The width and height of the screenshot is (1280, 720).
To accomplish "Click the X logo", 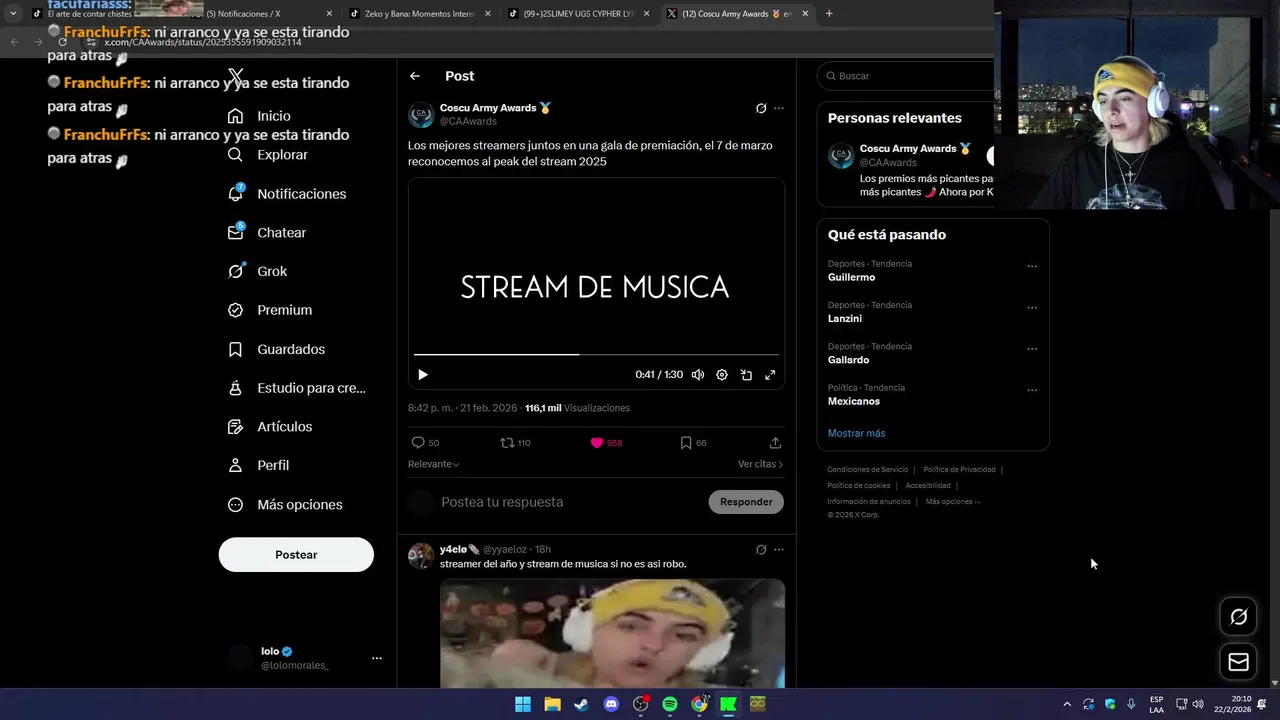I will 236,77.
